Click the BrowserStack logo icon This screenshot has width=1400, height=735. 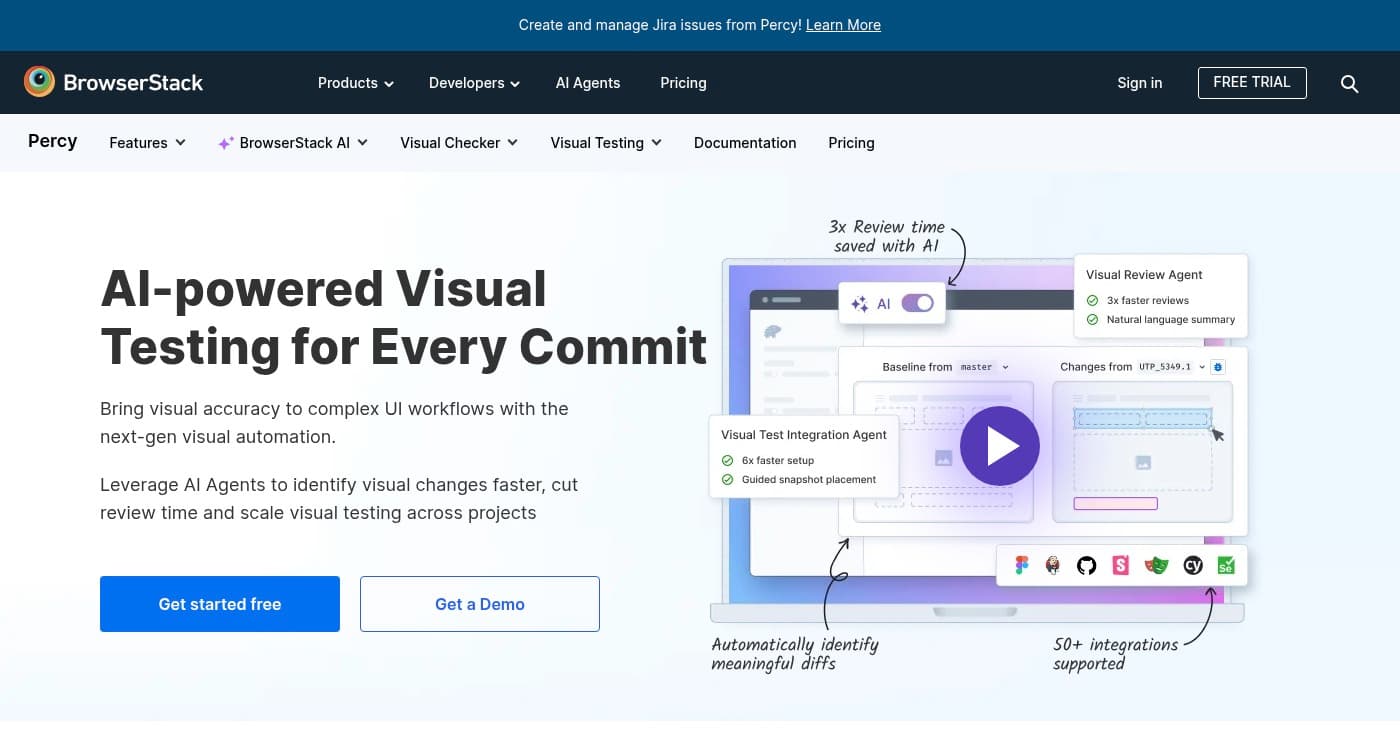pos(40,82)
